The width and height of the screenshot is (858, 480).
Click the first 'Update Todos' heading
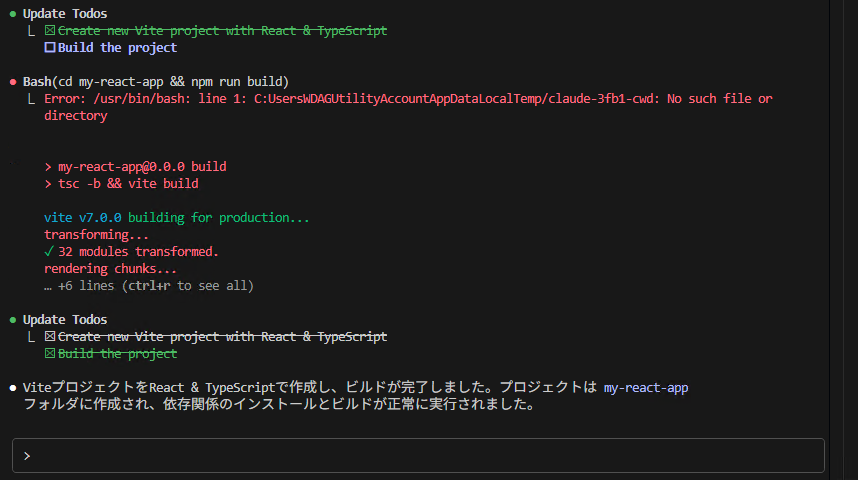tap(65, 14)
